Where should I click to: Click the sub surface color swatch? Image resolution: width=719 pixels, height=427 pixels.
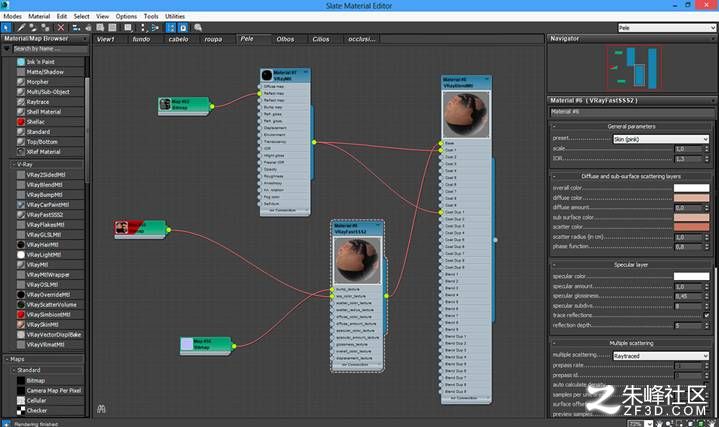(691, 217)
